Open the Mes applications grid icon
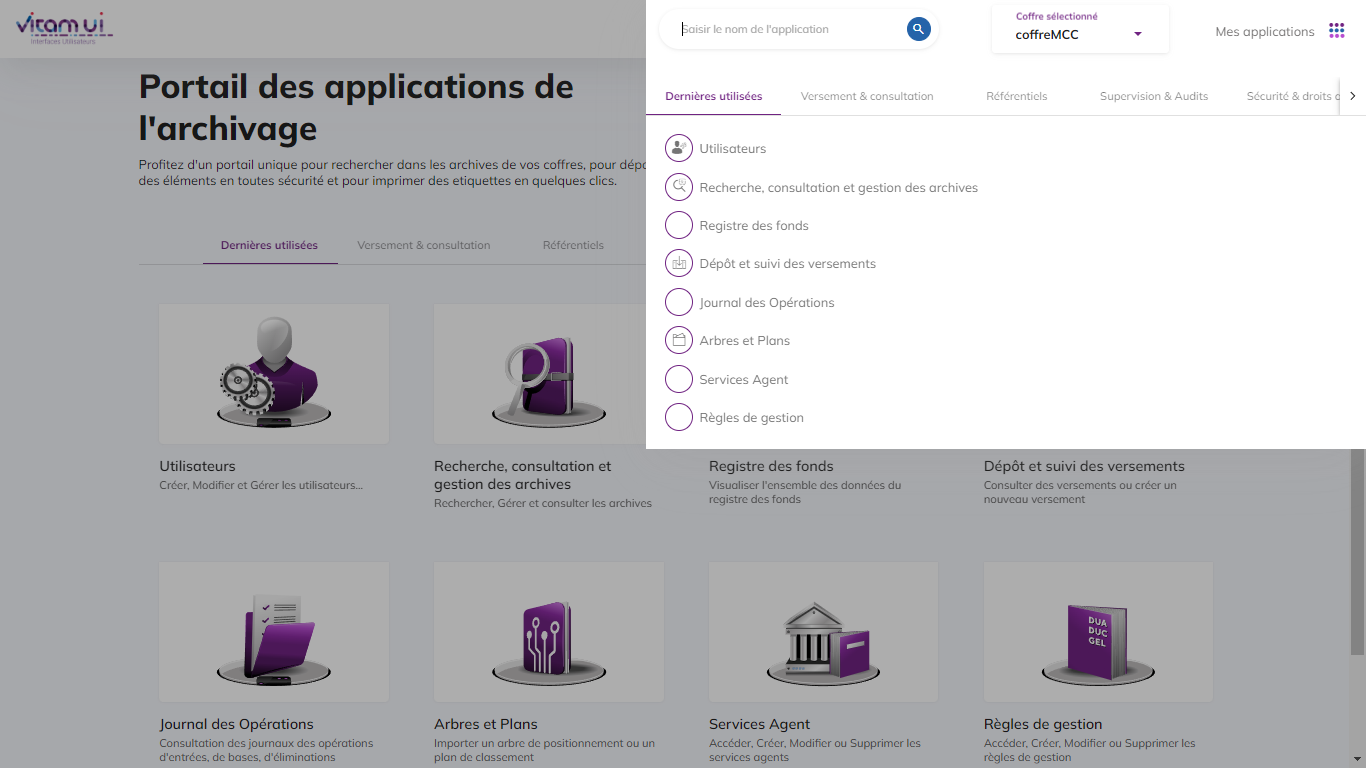 tap(1336, 31)
